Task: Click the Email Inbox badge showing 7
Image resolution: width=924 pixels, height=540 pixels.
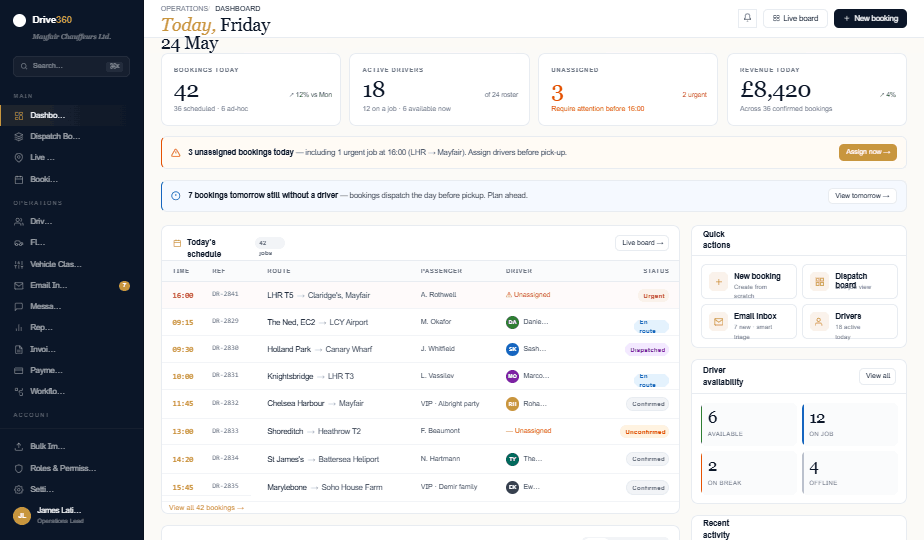Action: click(124, 286)
